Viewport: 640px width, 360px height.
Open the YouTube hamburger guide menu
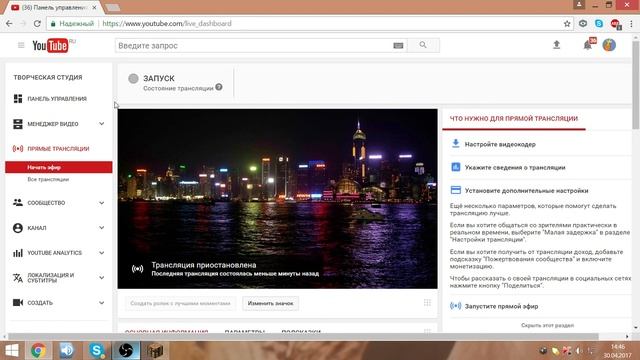[x=21, y=45]
